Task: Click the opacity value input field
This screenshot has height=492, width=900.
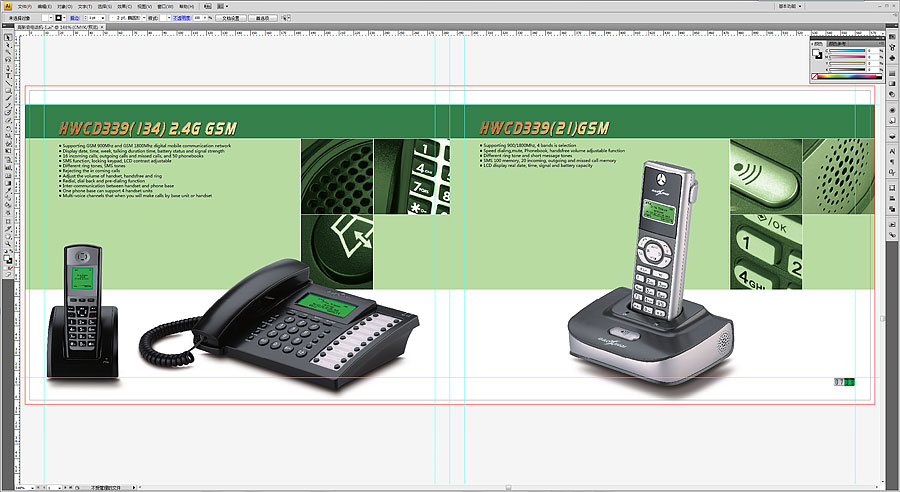Action: coord(199,18)
